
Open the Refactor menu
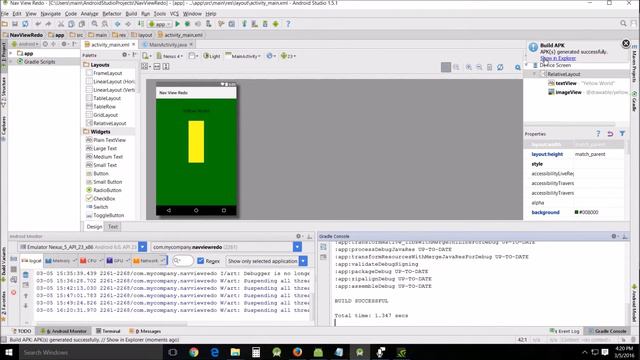pos(112,13)
